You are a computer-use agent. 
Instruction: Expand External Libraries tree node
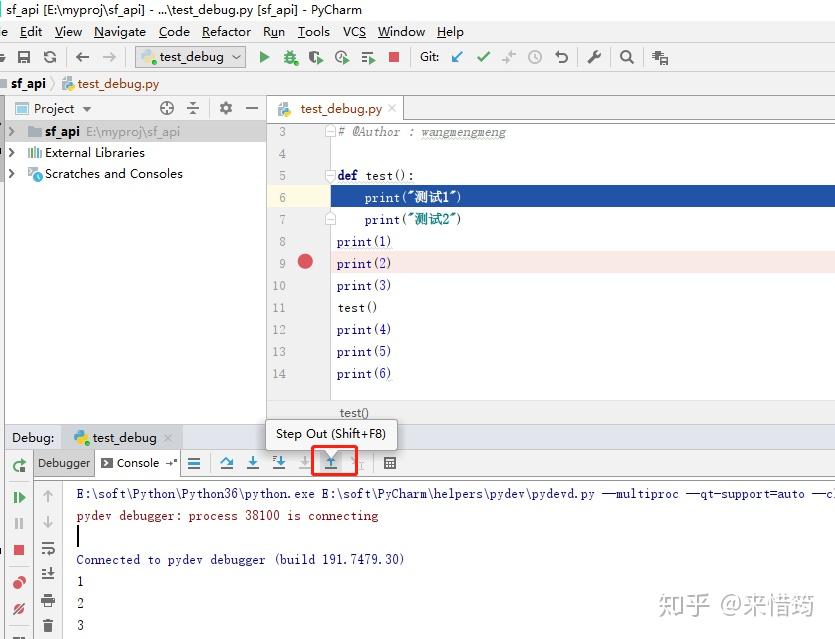(12, 152)
